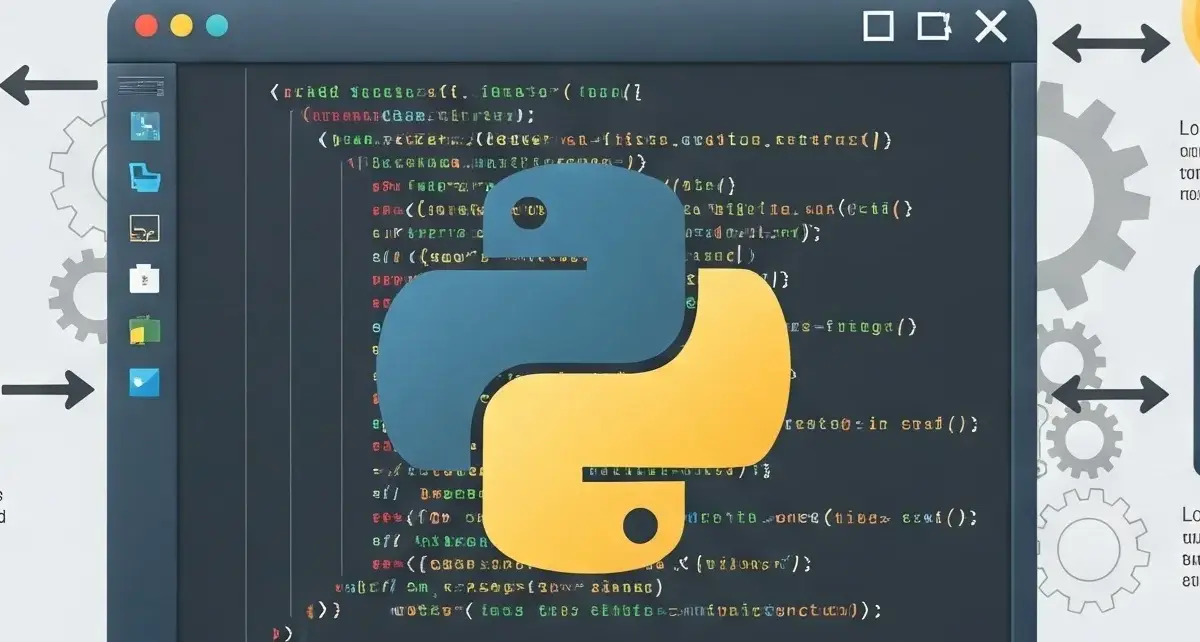Select the bottom blue square sidebar icon
Viewport: 1200px width, 642px height.
point(145,382)
